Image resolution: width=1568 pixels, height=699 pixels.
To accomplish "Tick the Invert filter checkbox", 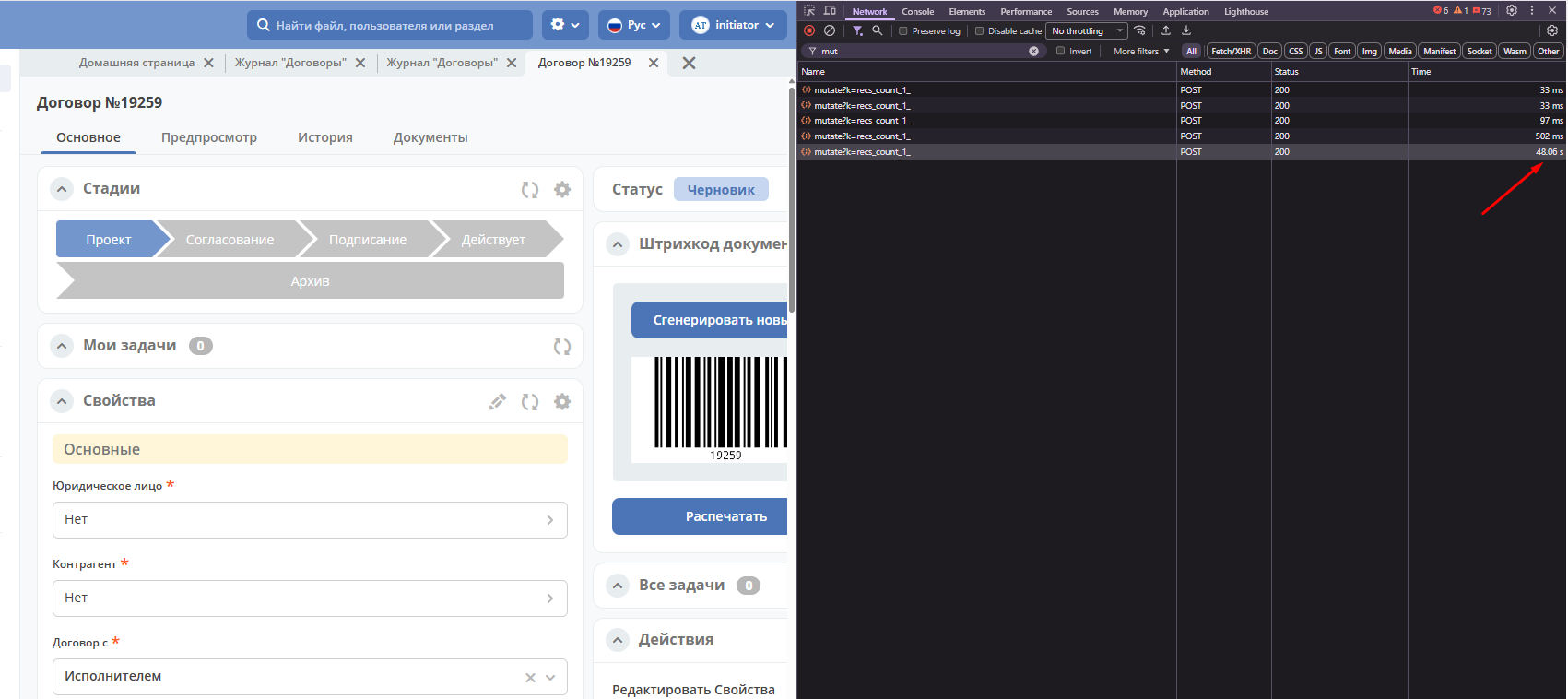I will point(1061,52).
